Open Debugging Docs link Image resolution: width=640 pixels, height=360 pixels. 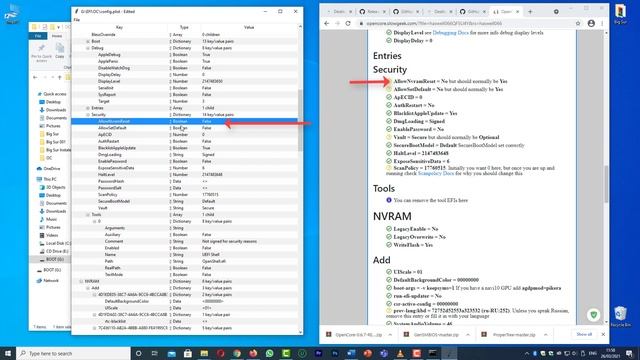tap(450, 33)
